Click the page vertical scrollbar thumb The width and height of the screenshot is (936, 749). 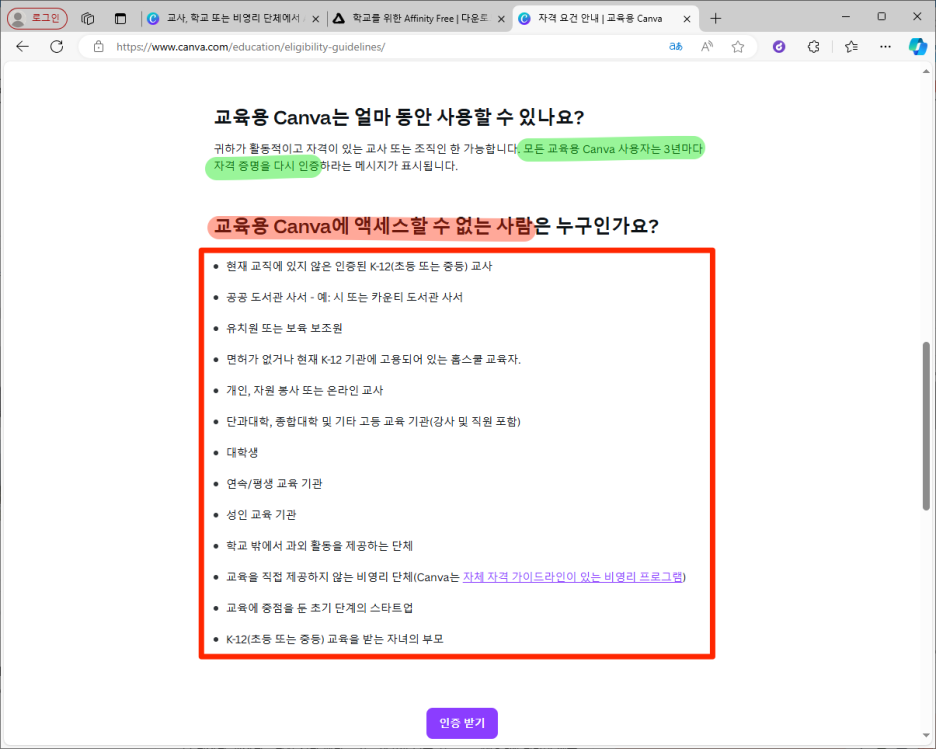pyautogui.click(x=926, y=426)
